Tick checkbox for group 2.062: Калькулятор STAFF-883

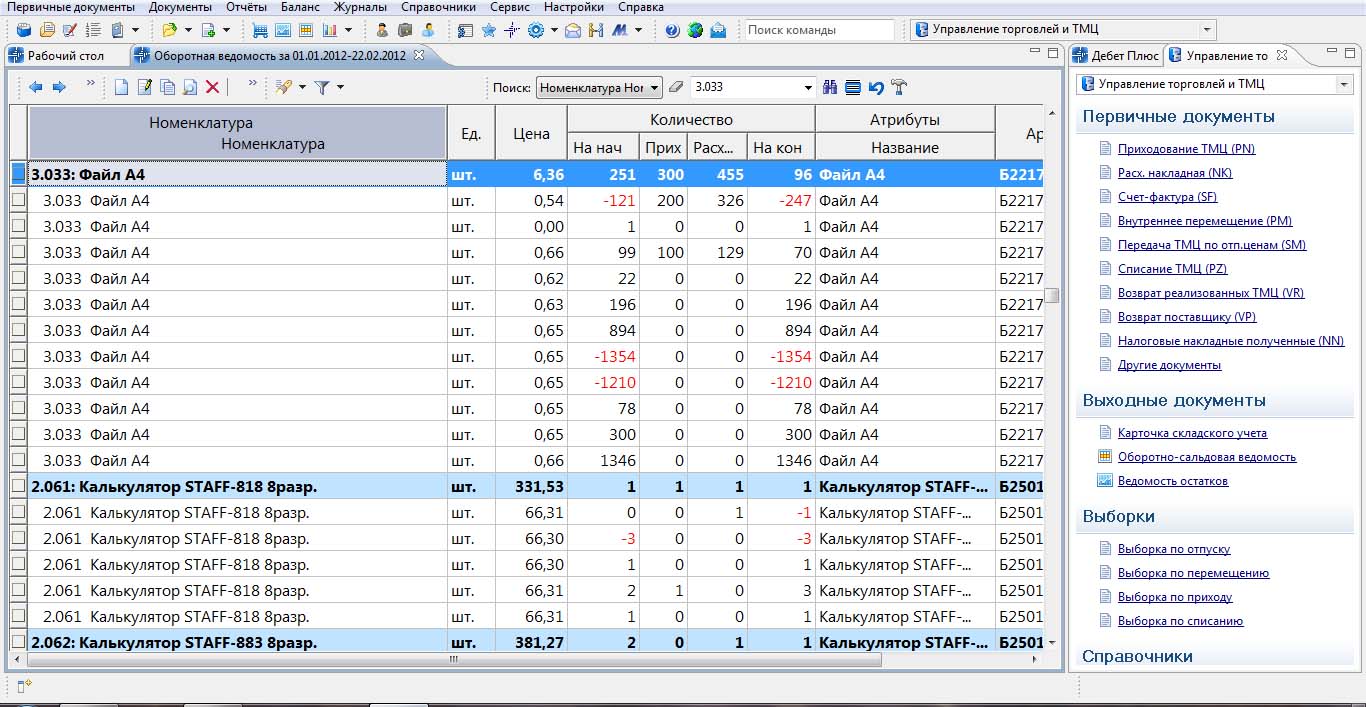click(18, 641)
